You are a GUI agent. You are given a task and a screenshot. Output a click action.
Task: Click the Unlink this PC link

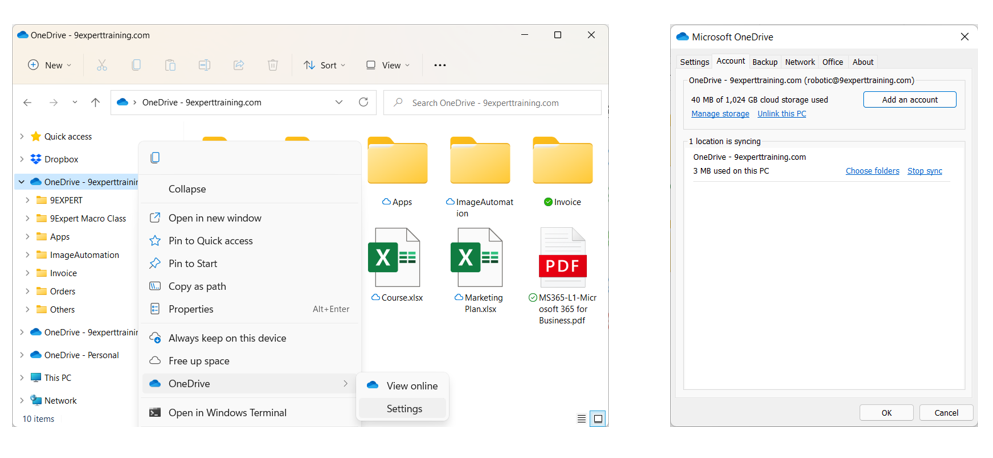[781, 114]
